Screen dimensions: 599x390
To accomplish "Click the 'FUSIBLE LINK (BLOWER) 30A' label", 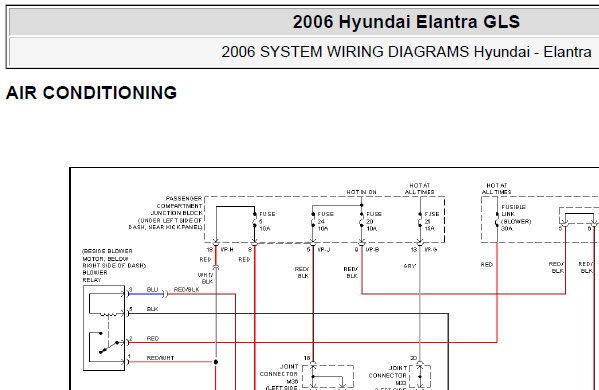I will (515, 218).
